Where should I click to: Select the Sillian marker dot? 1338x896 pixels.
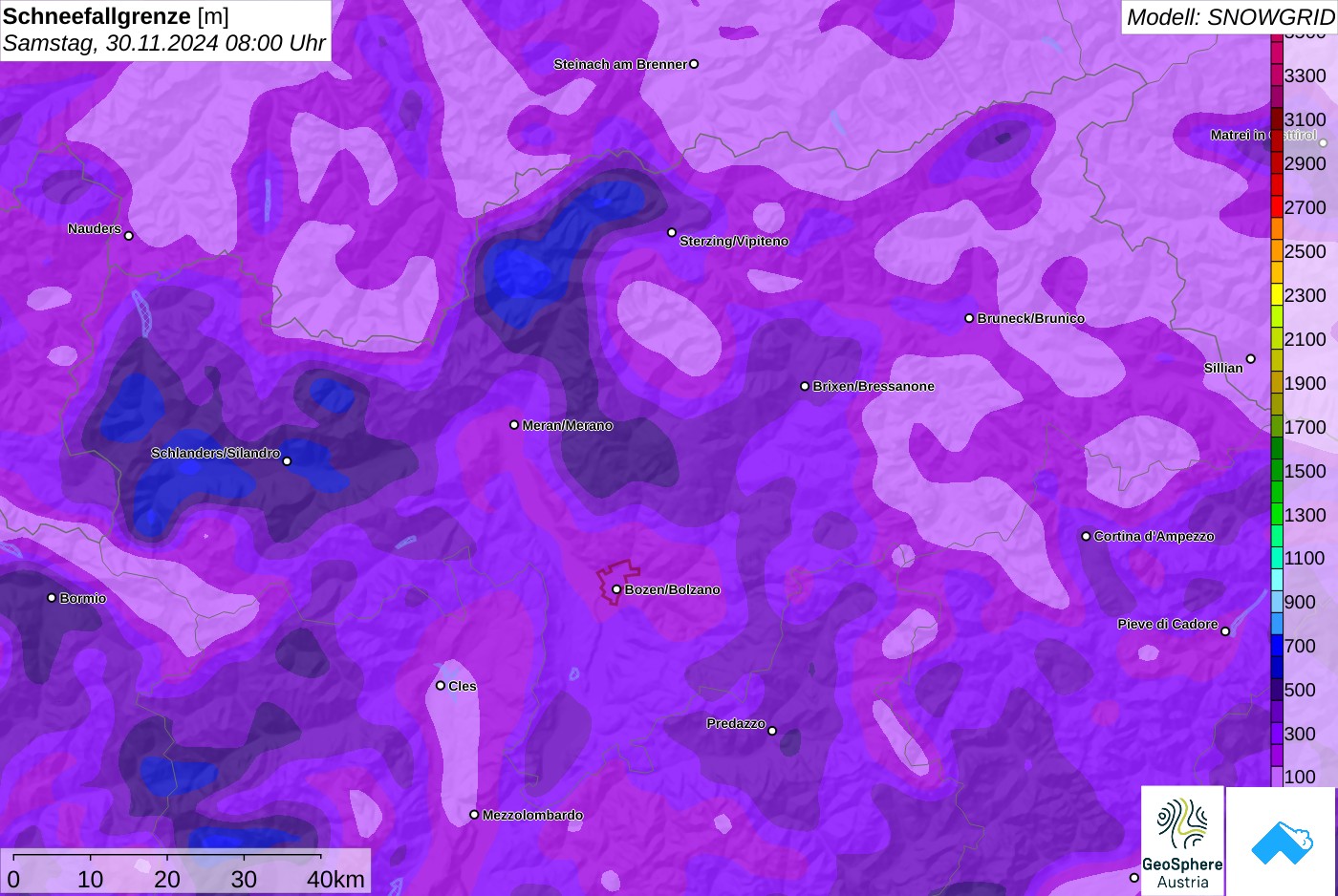1250,359
